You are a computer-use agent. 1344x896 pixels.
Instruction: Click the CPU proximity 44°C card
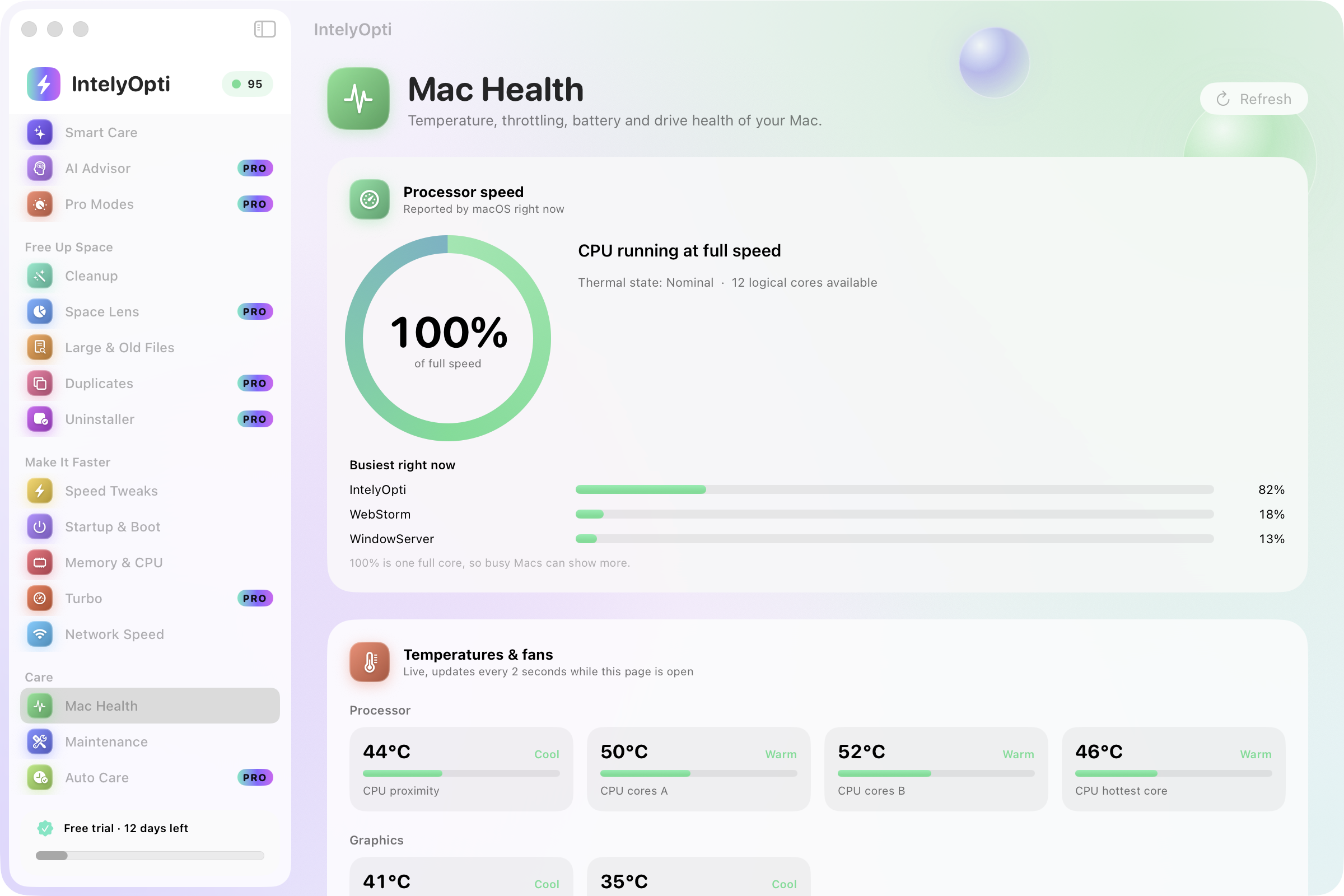tap(461, 769)
